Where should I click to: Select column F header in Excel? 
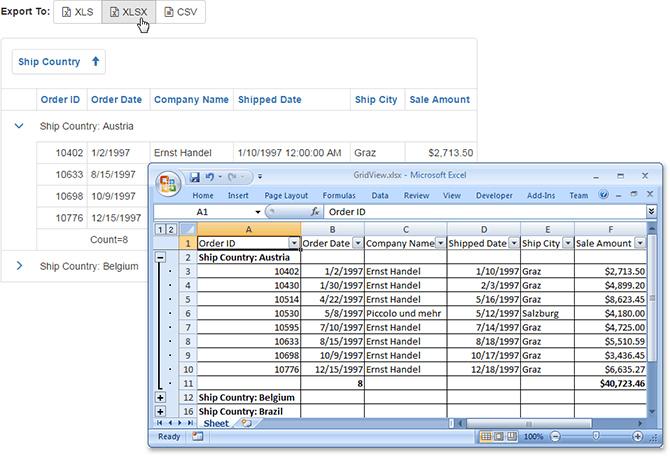611,229
